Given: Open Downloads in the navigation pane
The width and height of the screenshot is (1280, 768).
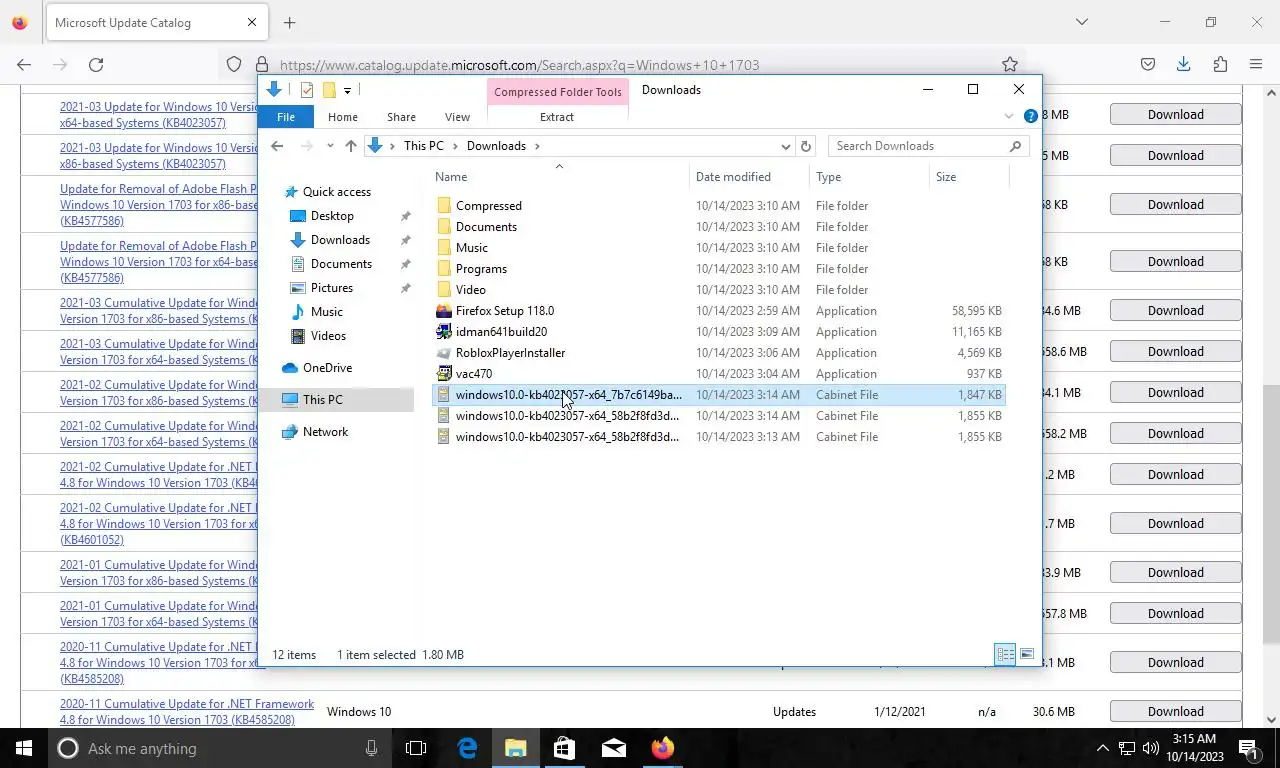Looking at the screenshot, I should [x=340, y=240].
